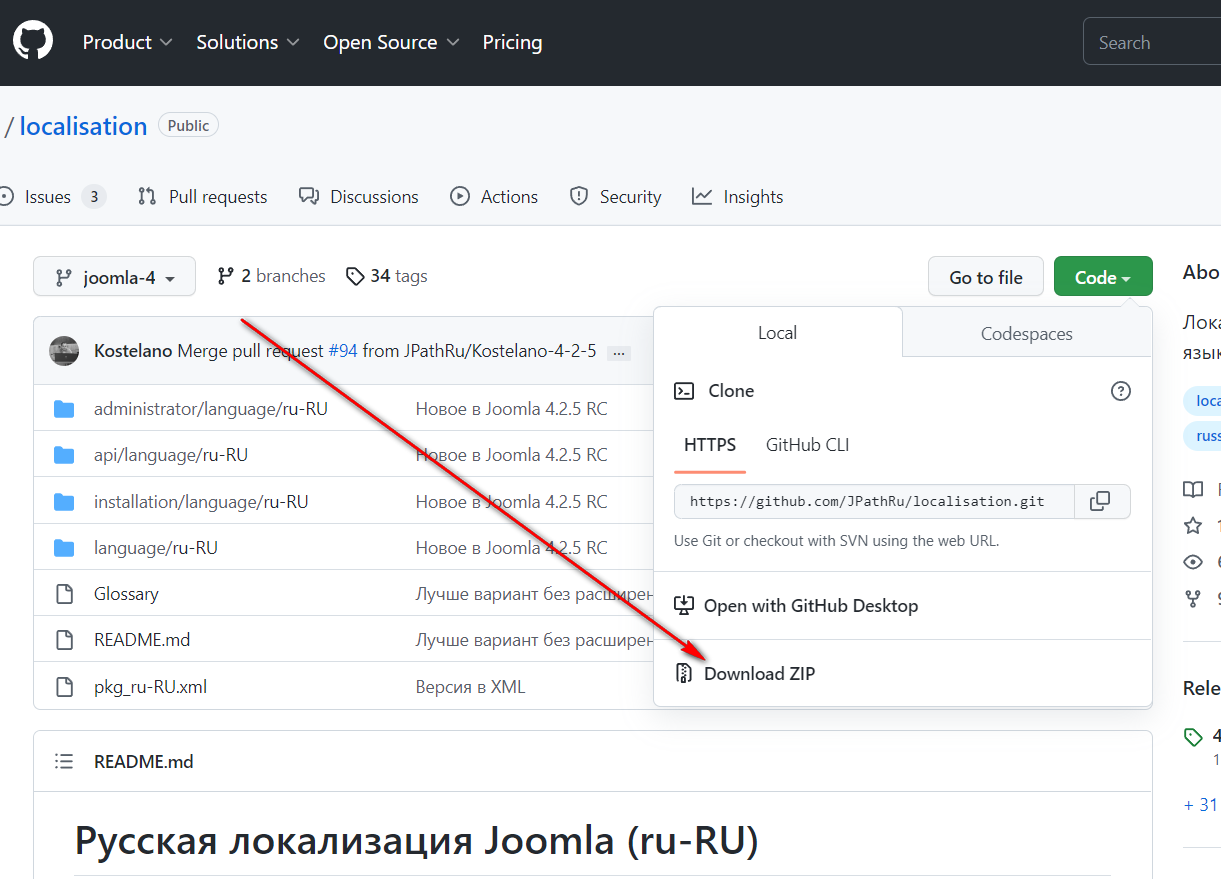The image size is (1221, 879).
Task: Open the Solutions menu
Action: tap(248, 42)
